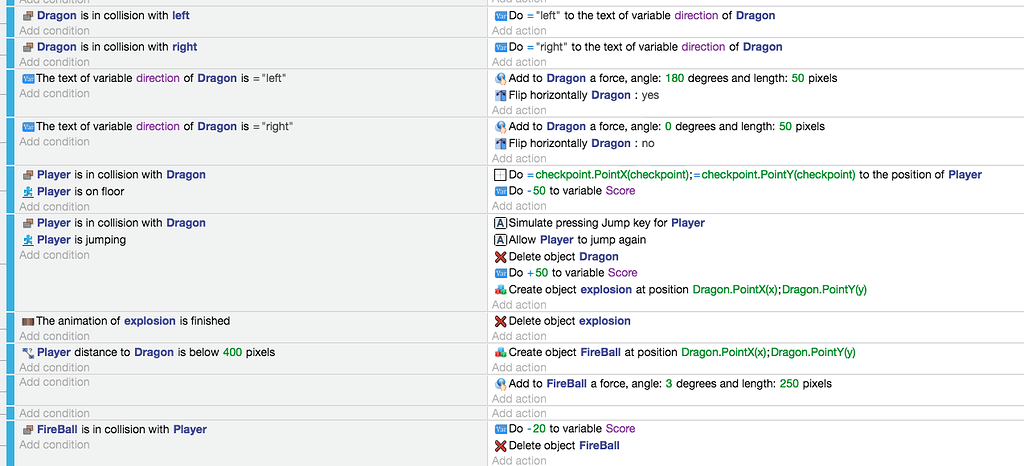1024x466 pixels.
Task: Select 'FireBall is in collision with Player' condition text
Action: click(x=122, y=429)
